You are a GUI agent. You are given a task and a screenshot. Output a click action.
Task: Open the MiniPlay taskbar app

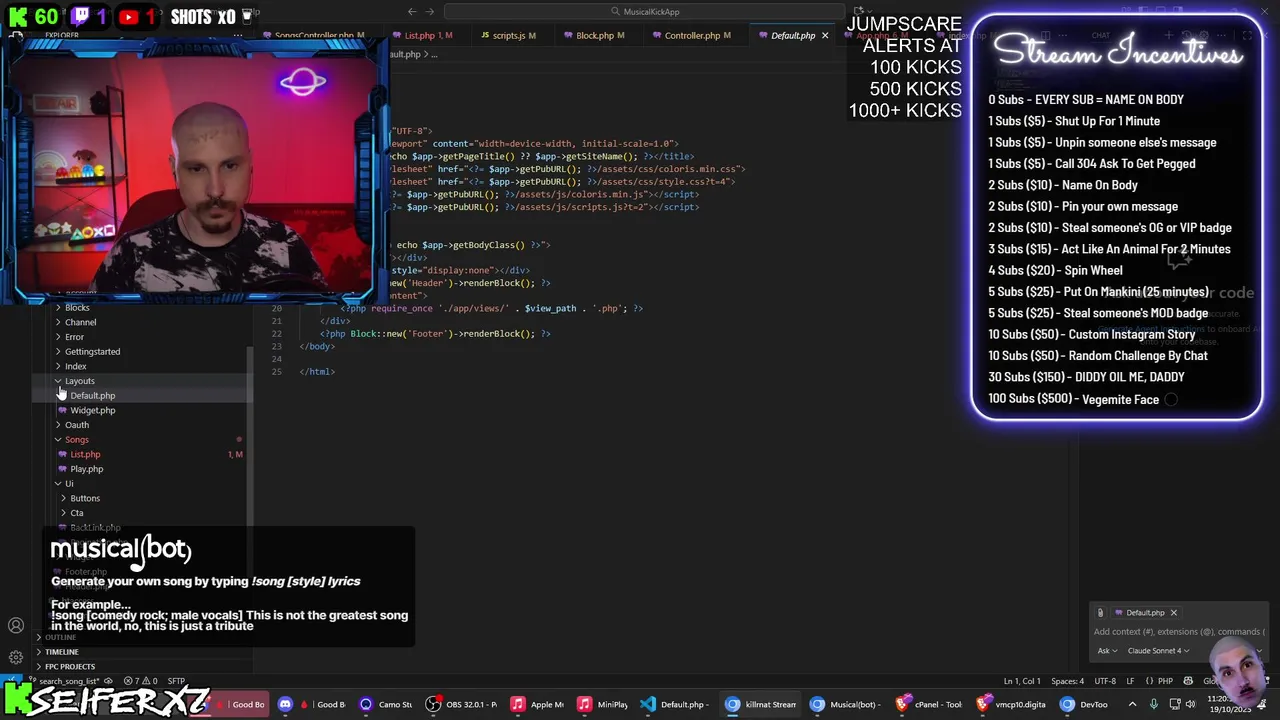click(x=603, y=704)
